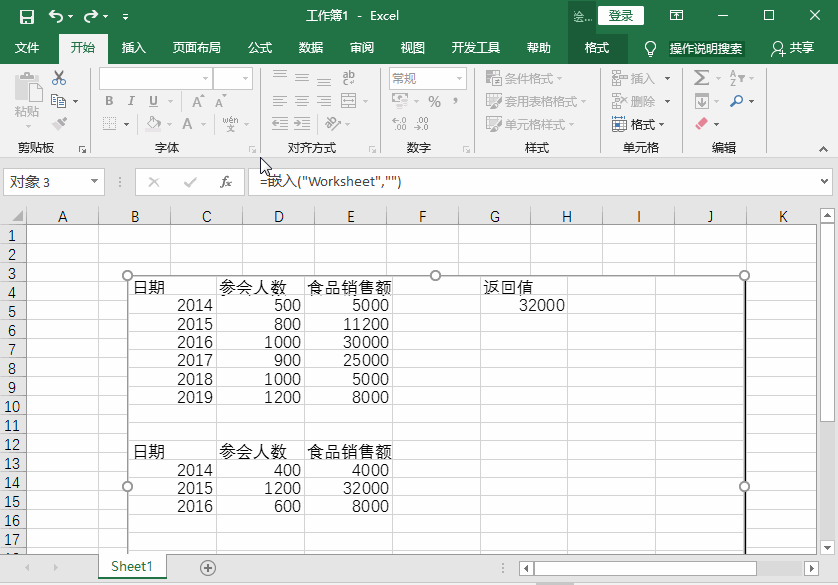Open the Name Box dropdown
Screen dimensions: 838x585
(95, 182)
